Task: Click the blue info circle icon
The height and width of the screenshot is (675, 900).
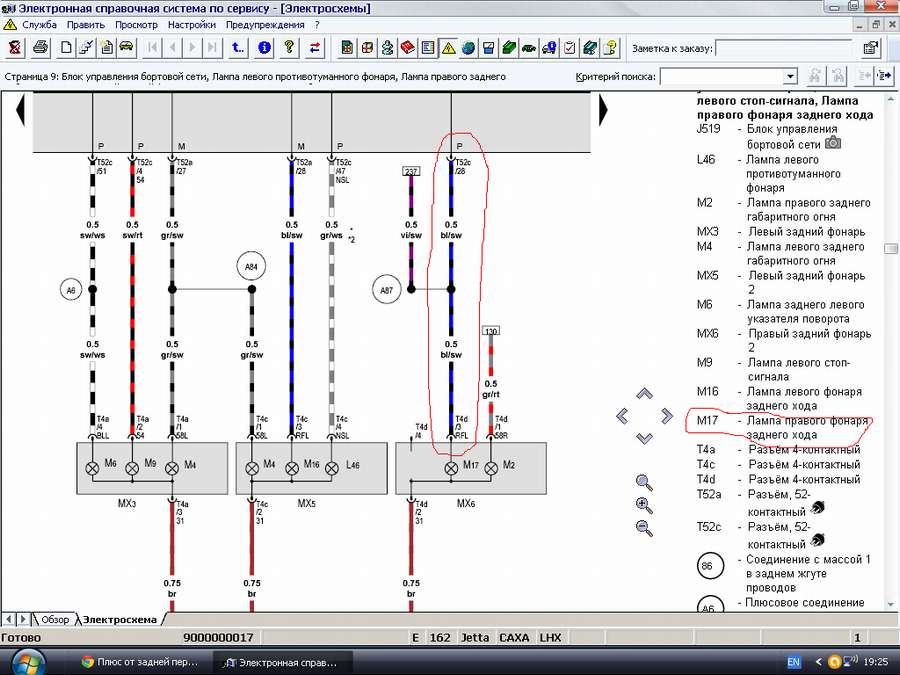Action: point(264,48)
